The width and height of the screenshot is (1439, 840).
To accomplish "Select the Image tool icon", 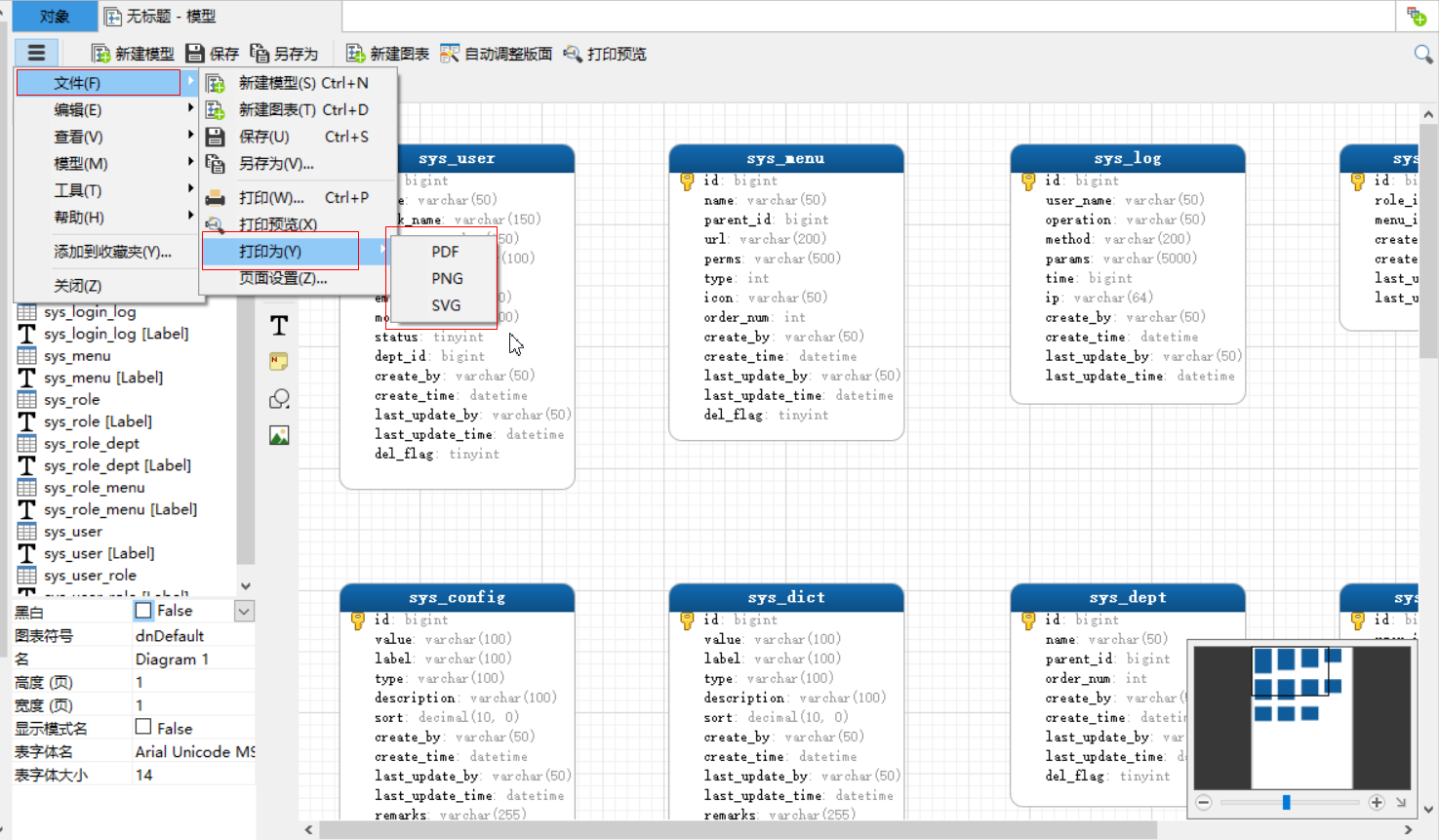I will [279, 435].
